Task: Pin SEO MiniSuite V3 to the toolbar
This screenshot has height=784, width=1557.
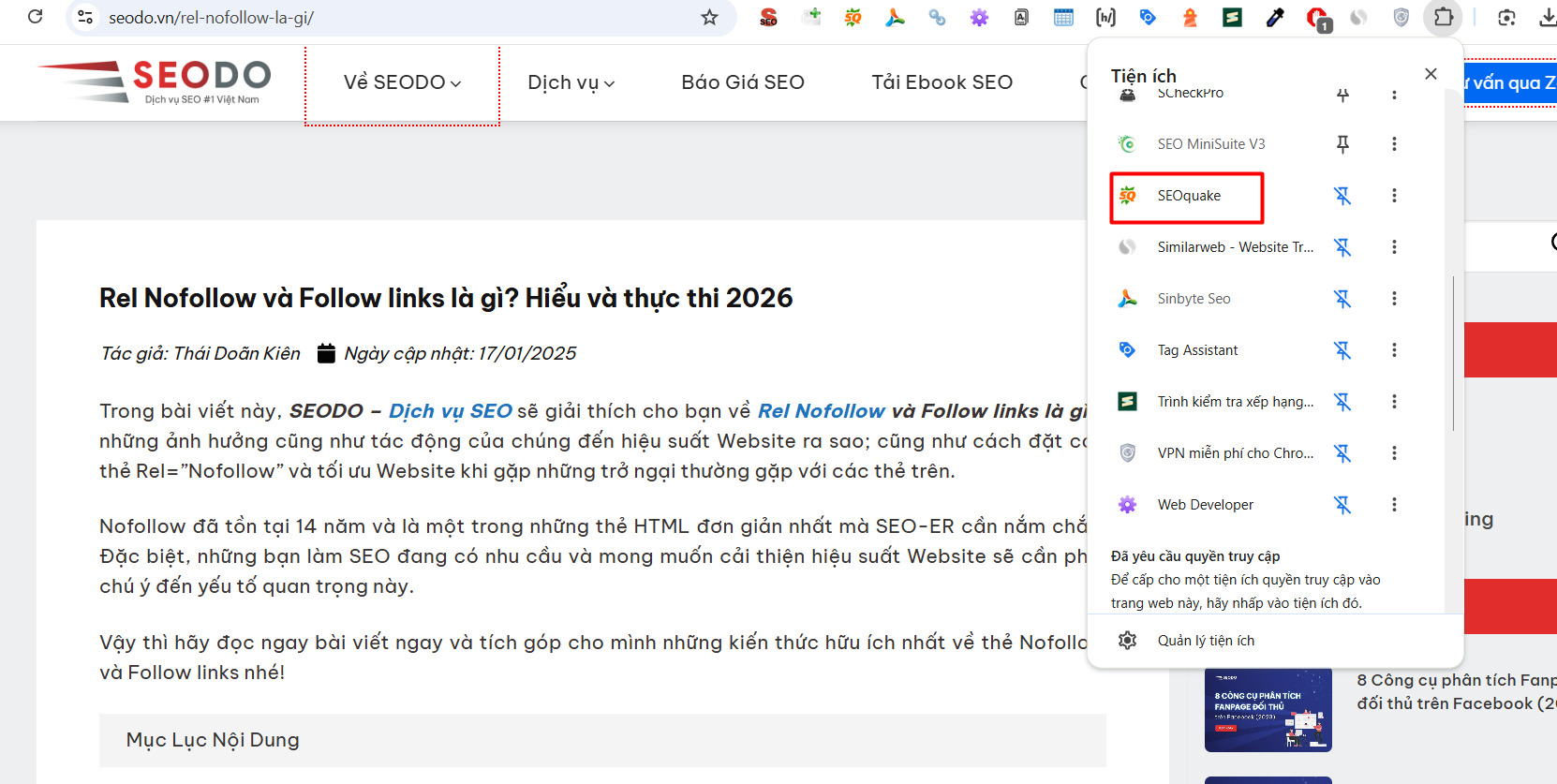Action: (x=1342, y=144)
